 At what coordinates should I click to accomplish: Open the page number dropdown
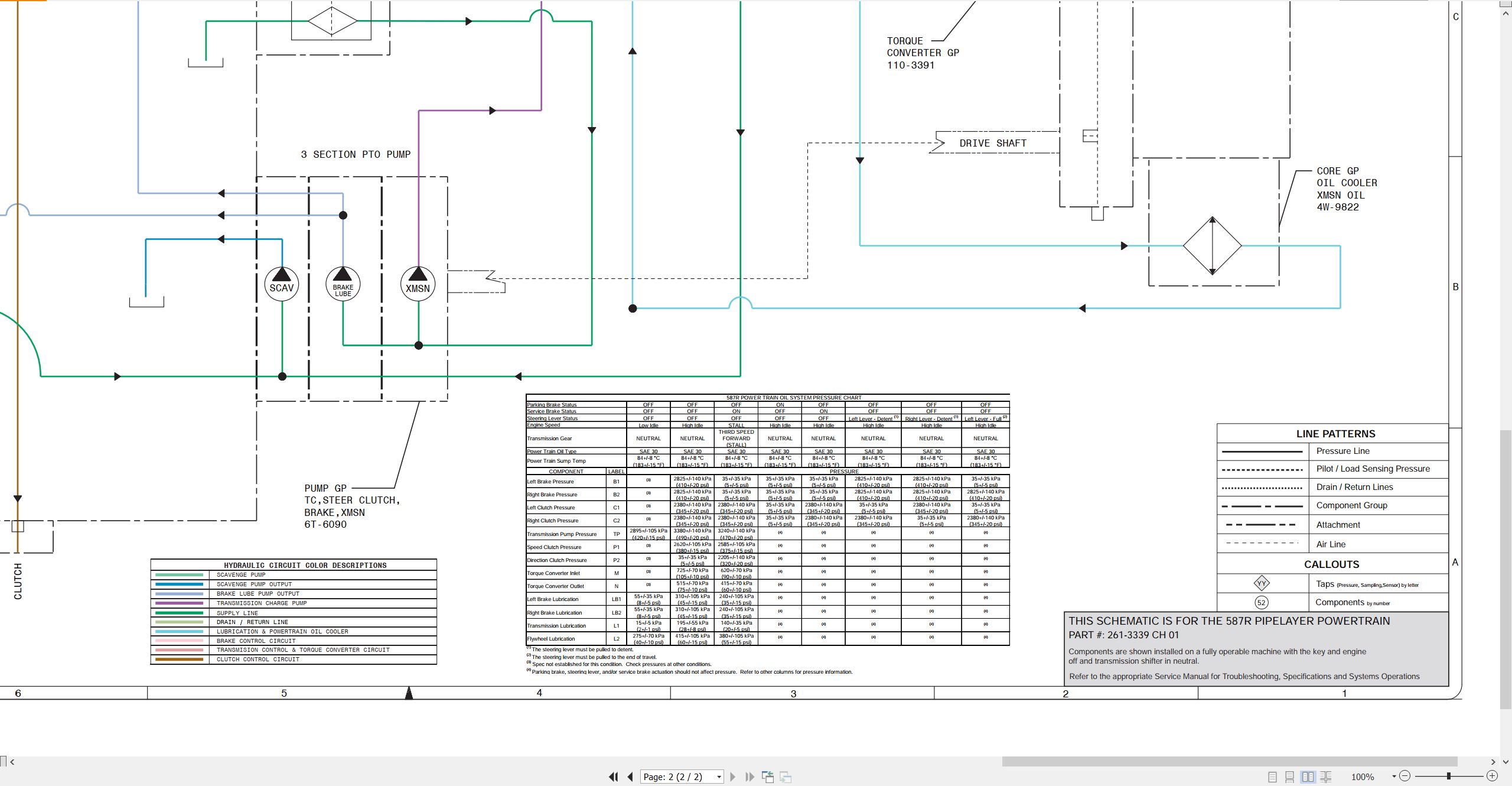pos(719,777)
